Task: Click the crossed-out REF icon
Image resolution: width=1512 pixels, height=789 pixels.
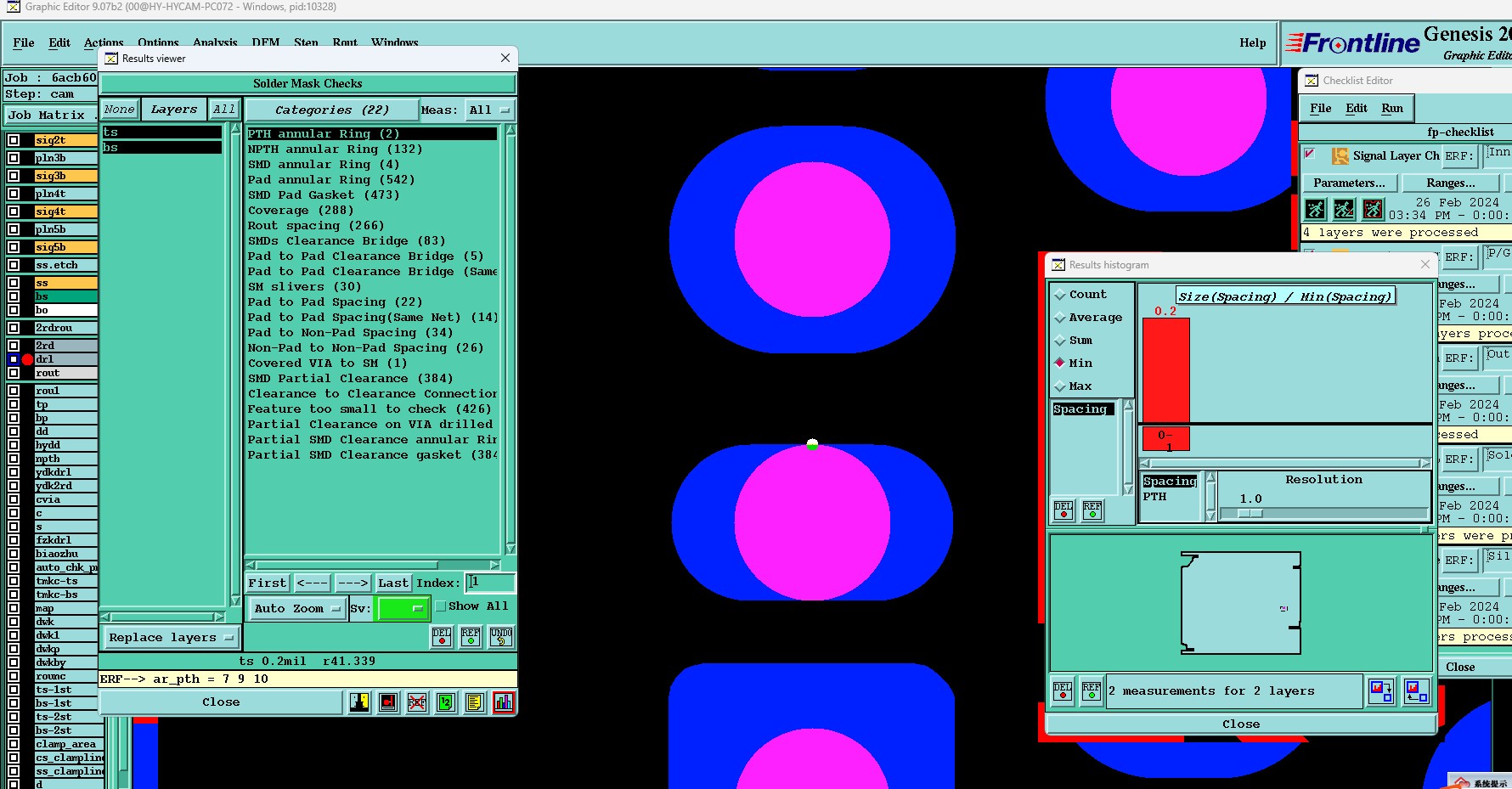Action: (417, 702)
